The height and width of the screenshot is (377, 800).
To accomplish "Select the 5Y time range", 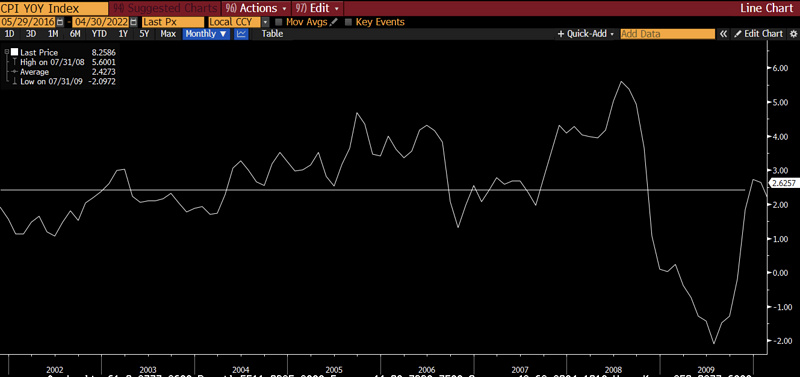I will click(x=144, y=34).
